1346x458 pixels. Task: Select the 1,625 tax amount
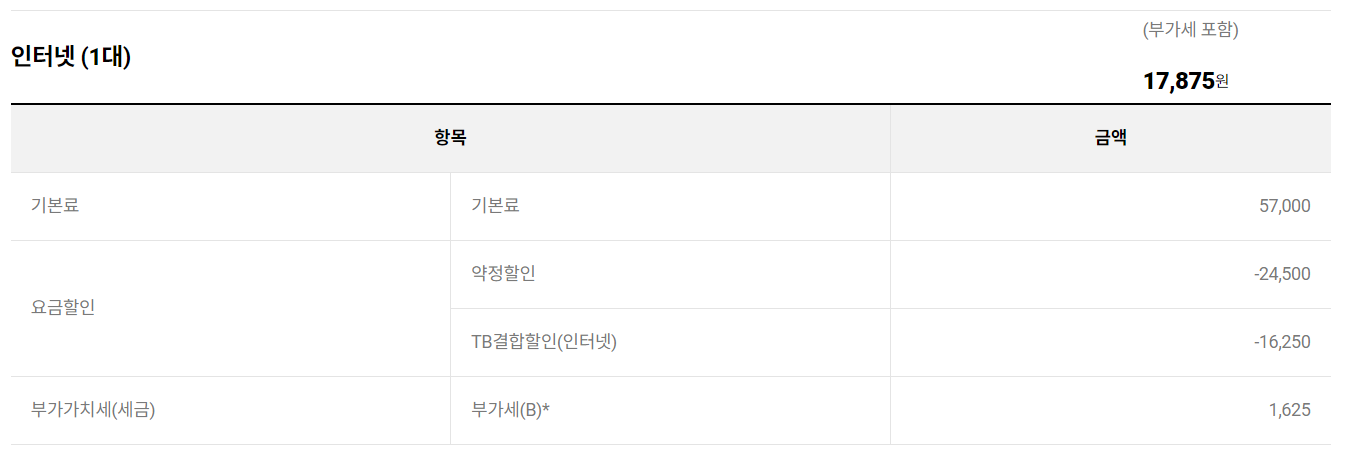(x=1291, y=410)
